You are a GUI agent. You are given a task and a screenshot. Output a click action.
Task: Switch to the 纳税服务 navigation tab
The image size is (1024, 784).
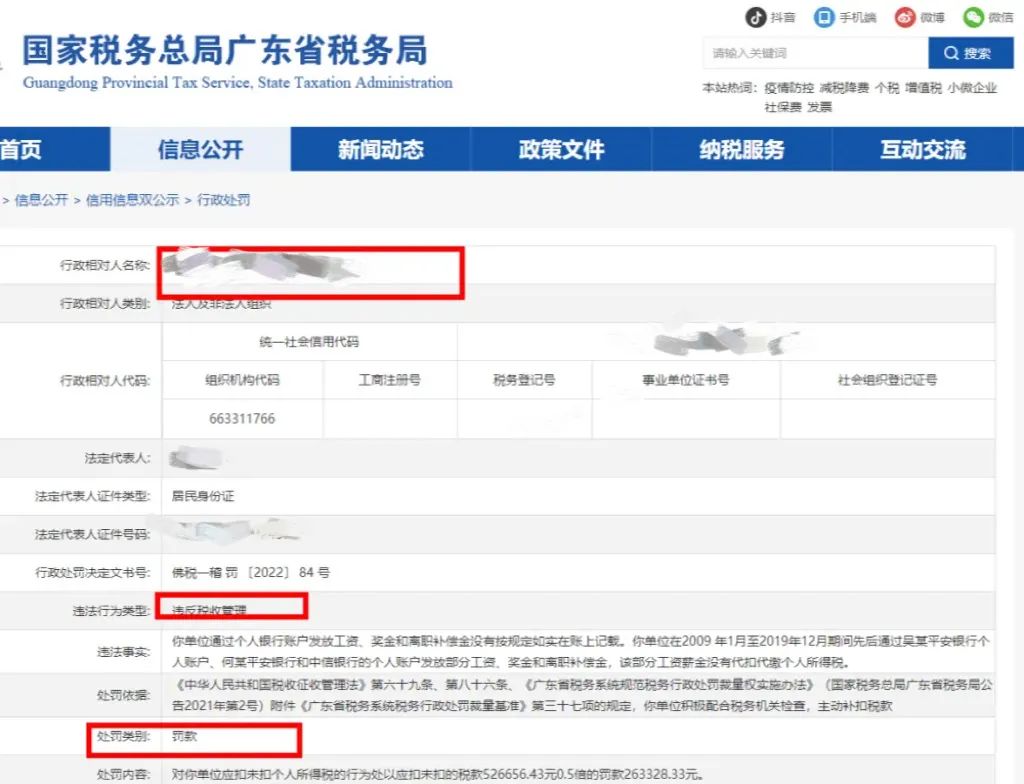[x=741, y=150]
